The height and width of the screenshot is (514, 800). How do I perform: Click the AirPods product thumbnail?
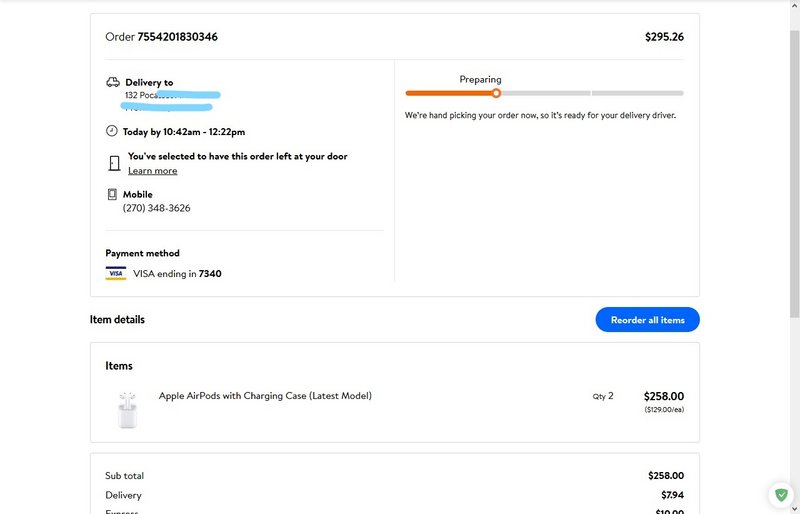(x=126, y=409)
